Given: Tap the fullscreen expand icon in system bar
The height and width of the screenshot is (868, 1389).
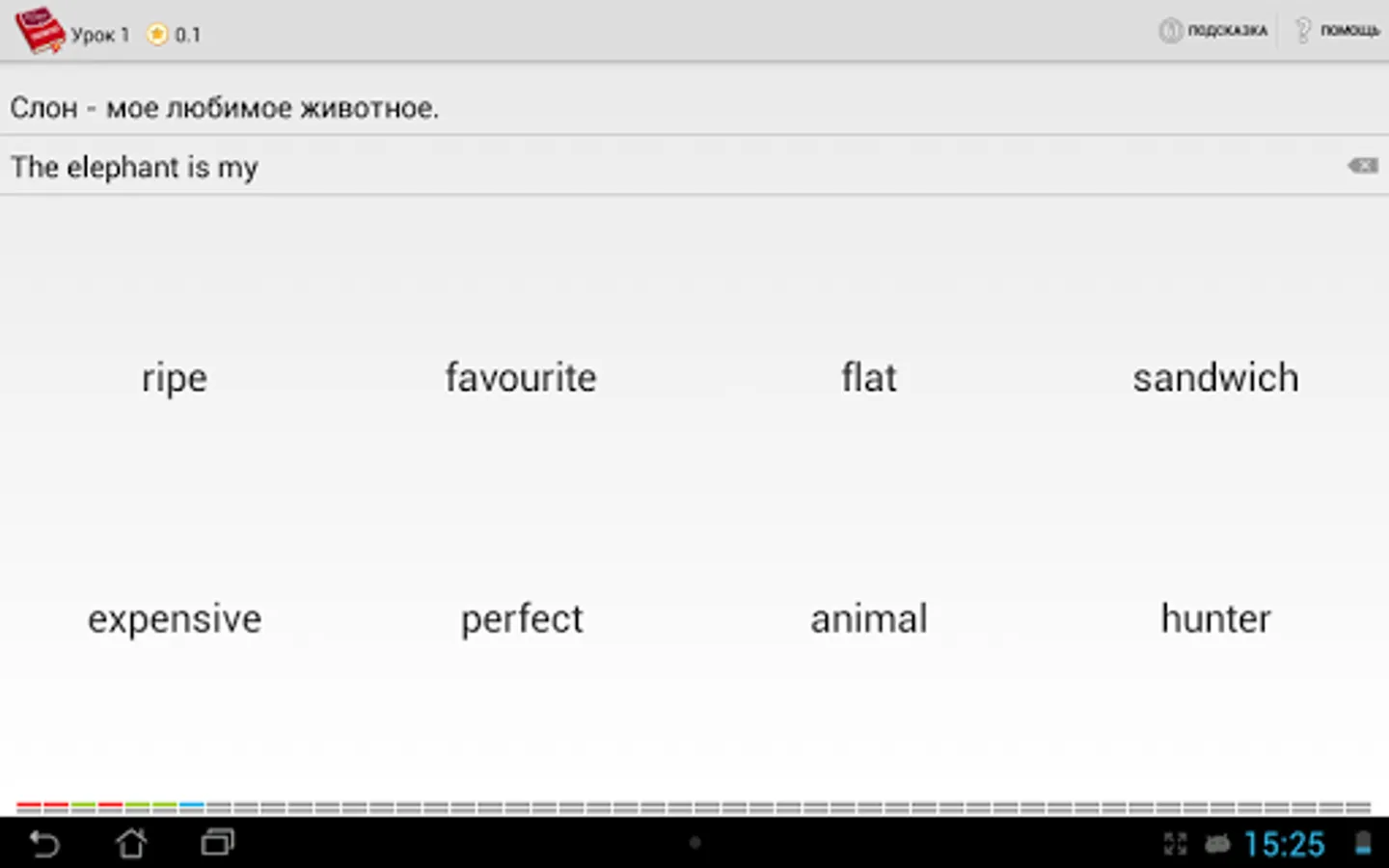Looking at the screenshot, I should click(1175, 845).
